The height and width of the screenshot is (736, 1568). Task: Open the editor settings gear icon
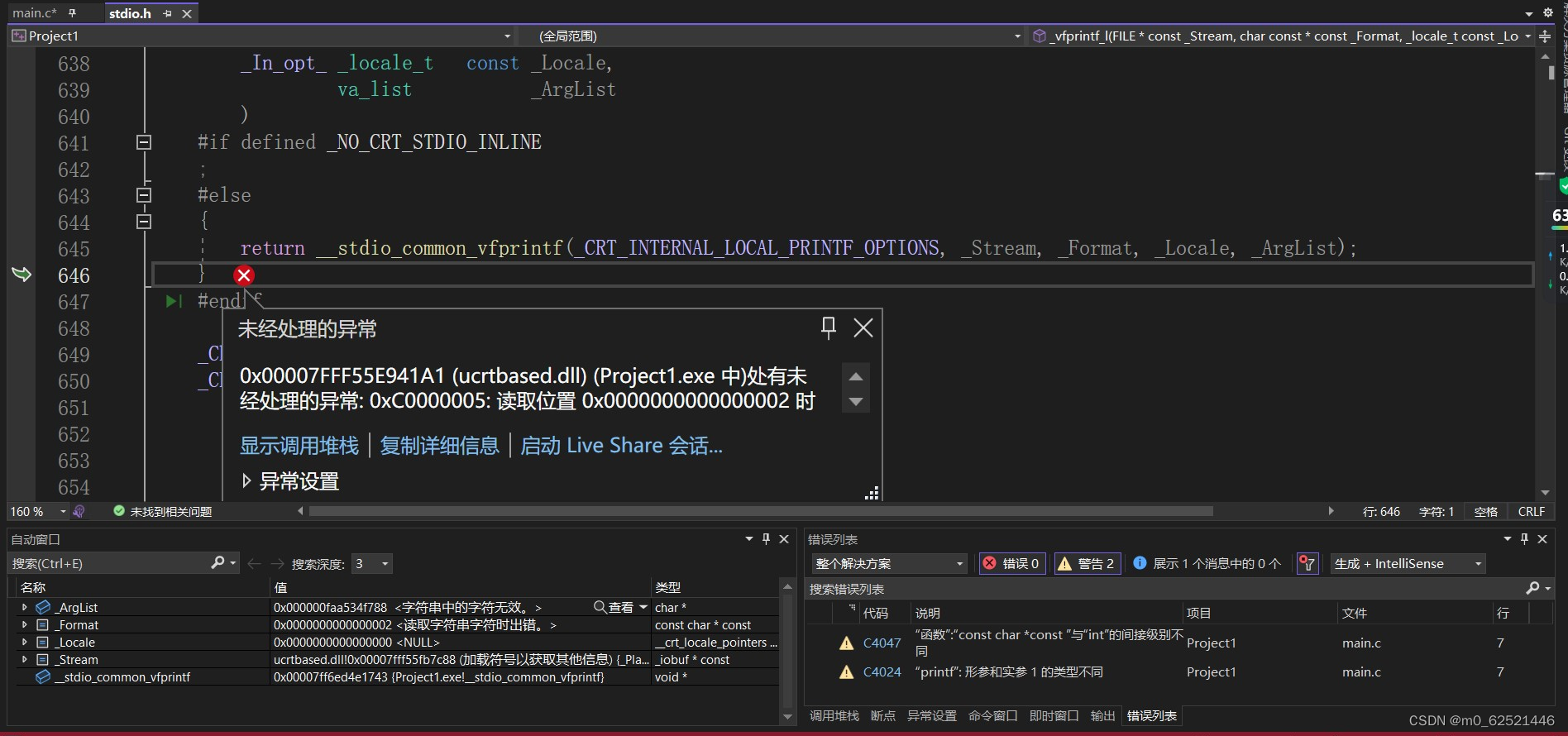click(1547, 12)
